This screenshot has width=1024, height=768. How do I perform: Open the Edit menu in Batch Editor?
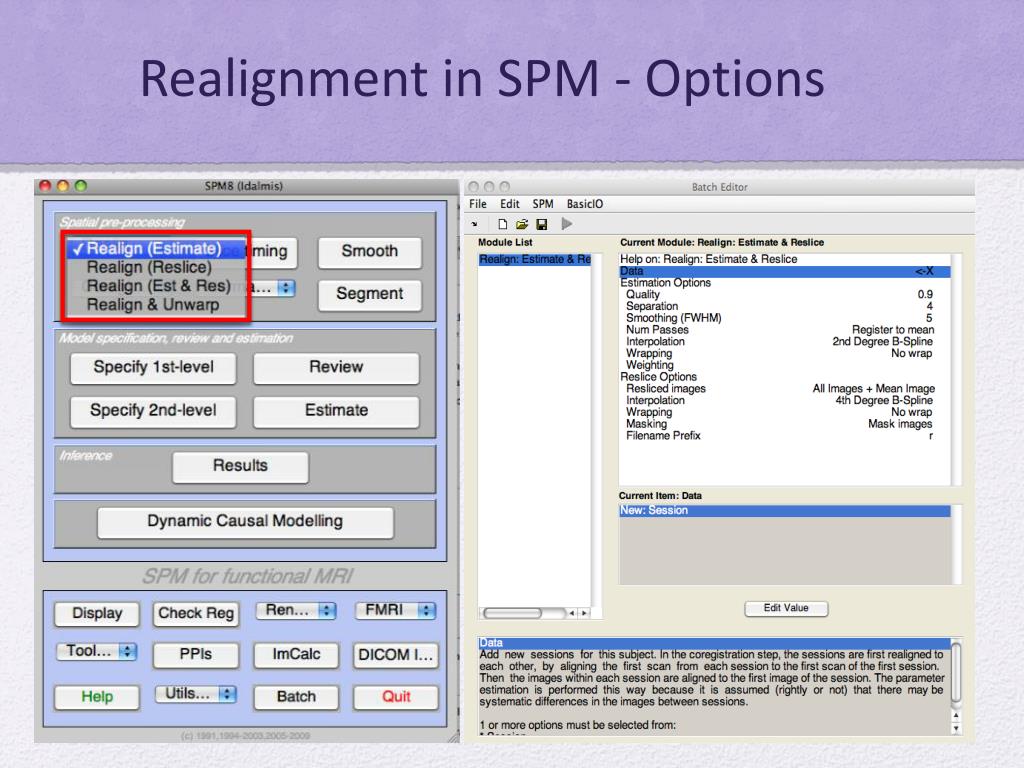pyautogui.click(x=509, y=204)
